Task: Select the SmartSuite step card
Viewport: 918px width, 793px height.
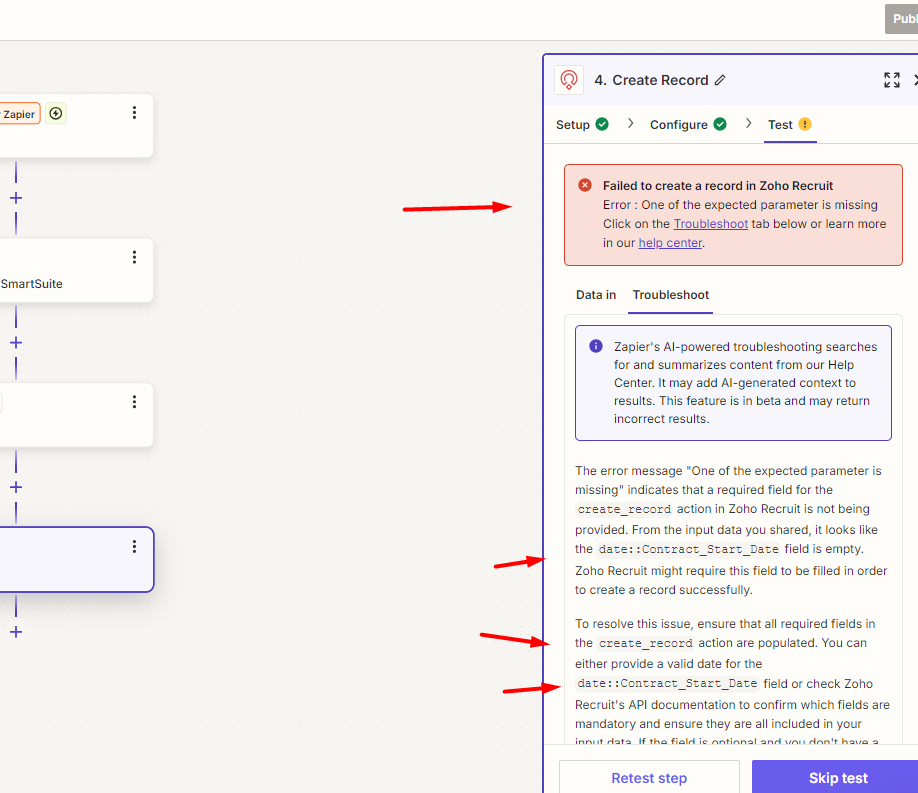Action: [x=76, y=271]
